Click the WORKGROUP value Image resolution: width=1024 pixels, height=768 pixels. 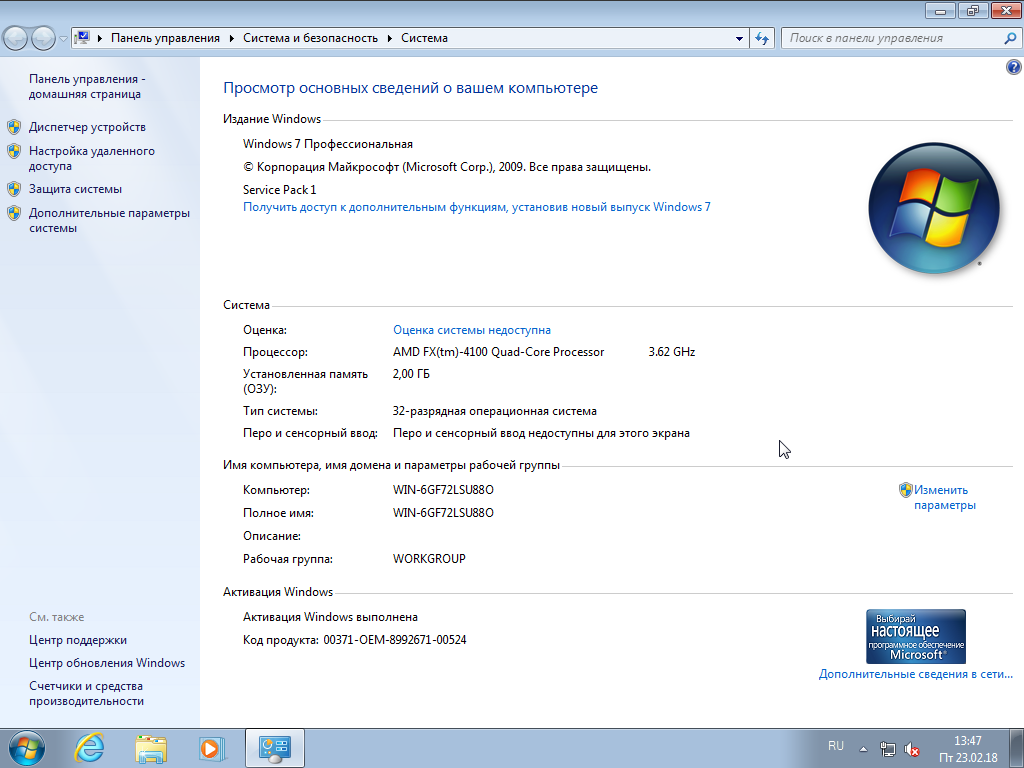[x=429, y=559]
